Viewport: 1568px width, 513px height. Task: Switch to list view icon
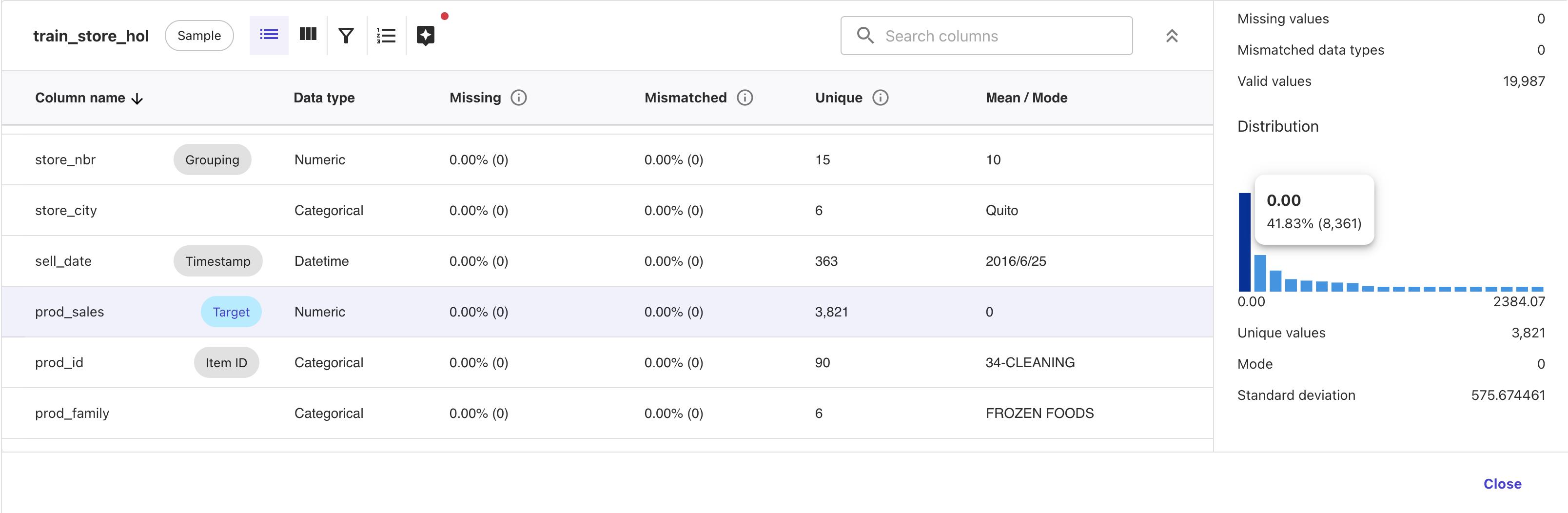[x=269, y=35]
